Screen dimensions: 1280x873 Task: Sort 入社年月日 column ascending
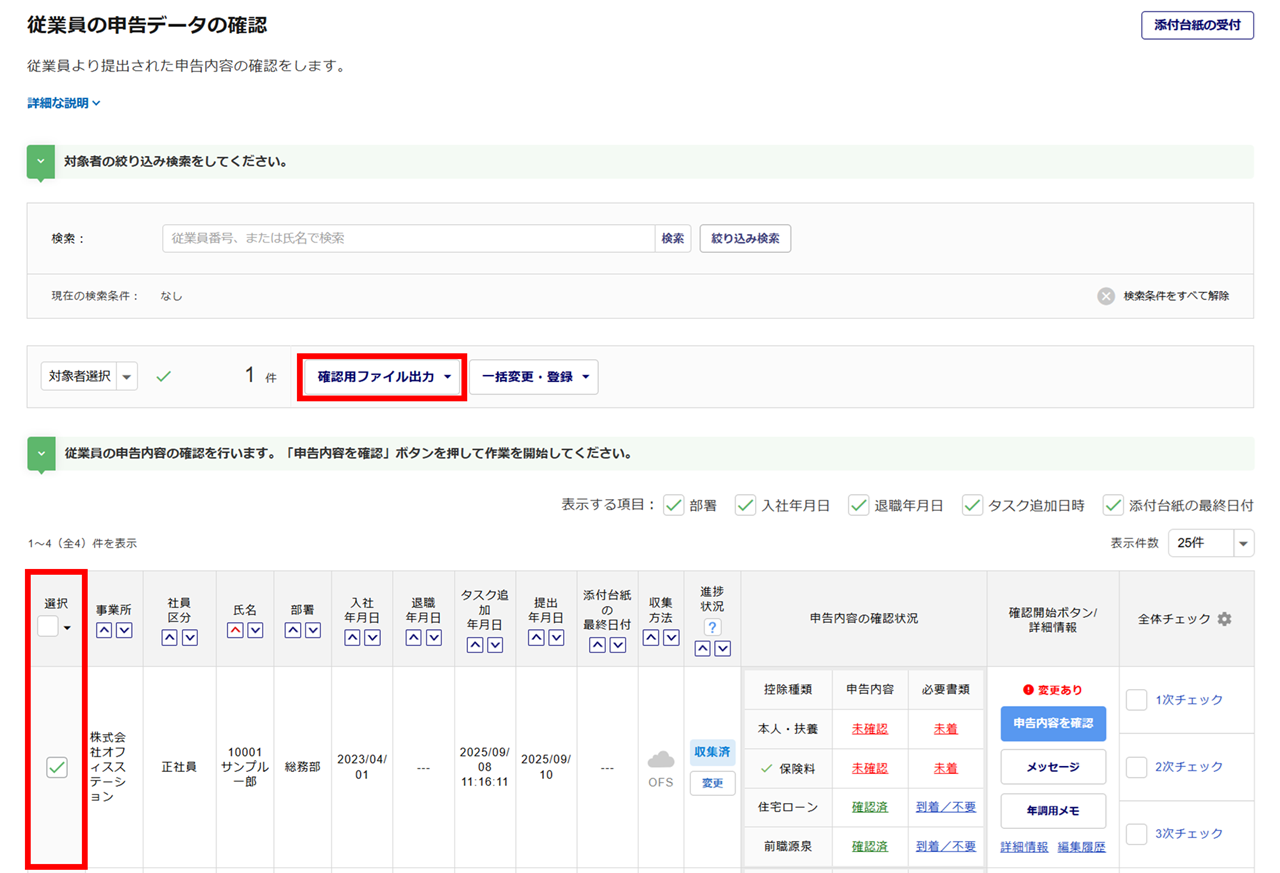(x=352, y=637)
